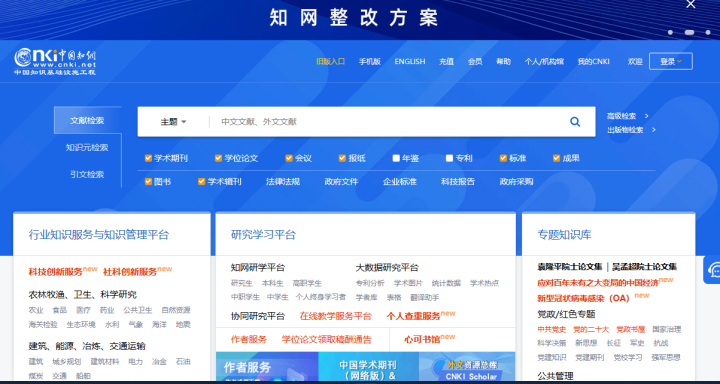The width and height of the screenshot is (720, 384).
Task: Open the 帮助 help page
Action: pos(503,62)
